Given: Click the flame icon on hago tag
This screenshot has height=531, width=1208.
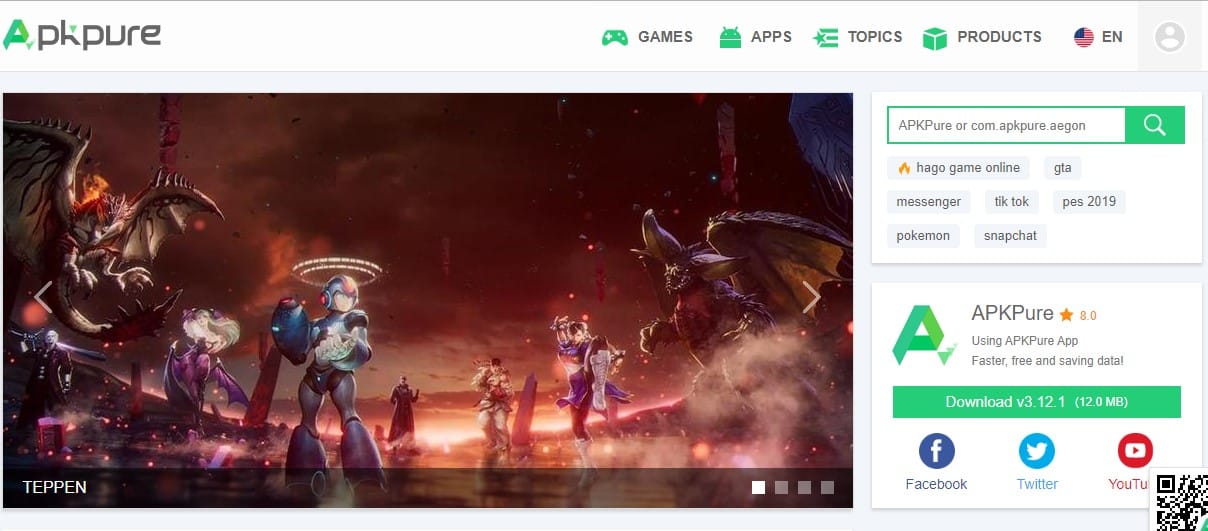Looking at the screenshot, I should [904, 168].
